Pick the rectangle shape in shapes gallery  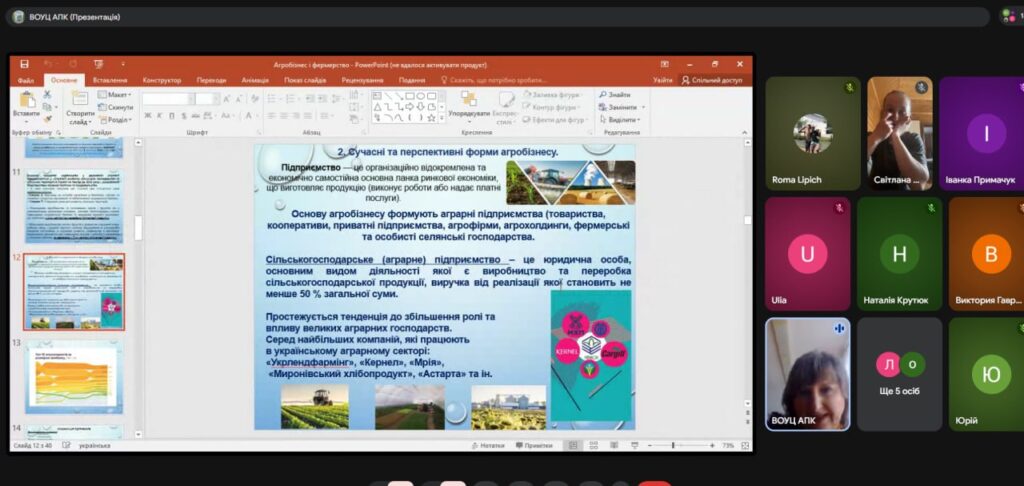(x=410, y=96)
